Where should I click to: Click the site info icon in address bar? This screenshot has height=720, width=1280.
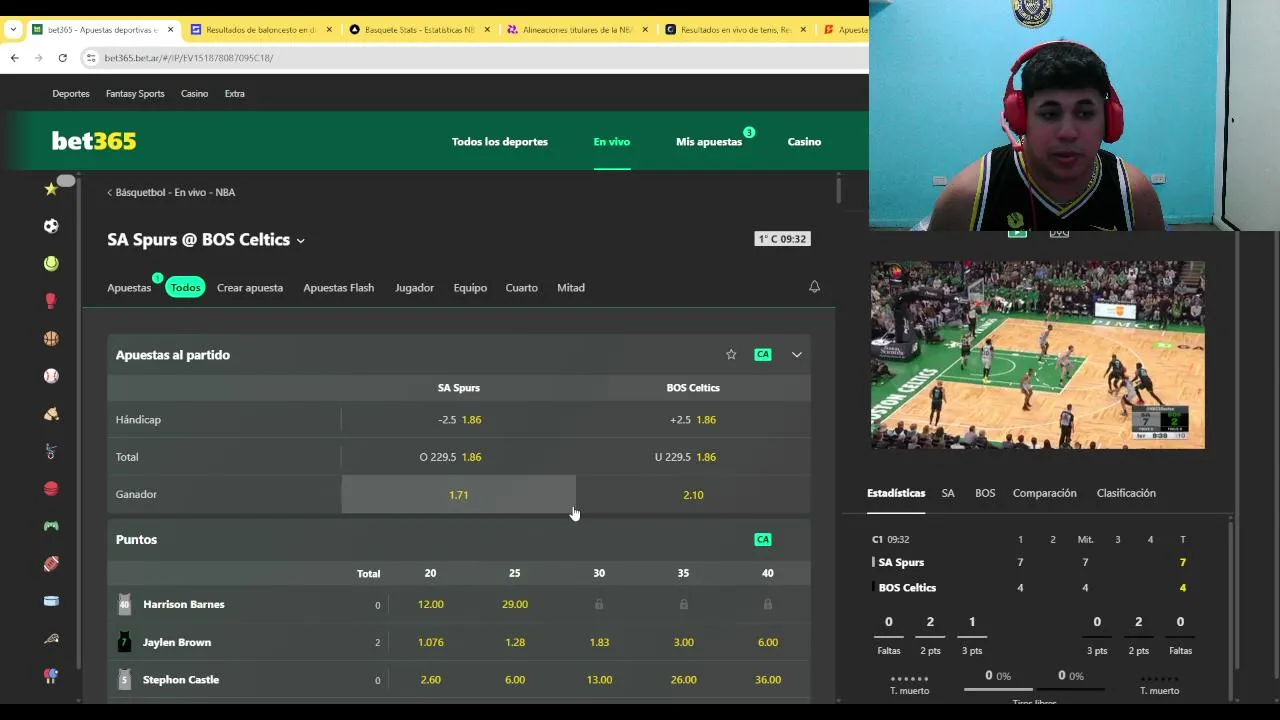coord(91,58)
